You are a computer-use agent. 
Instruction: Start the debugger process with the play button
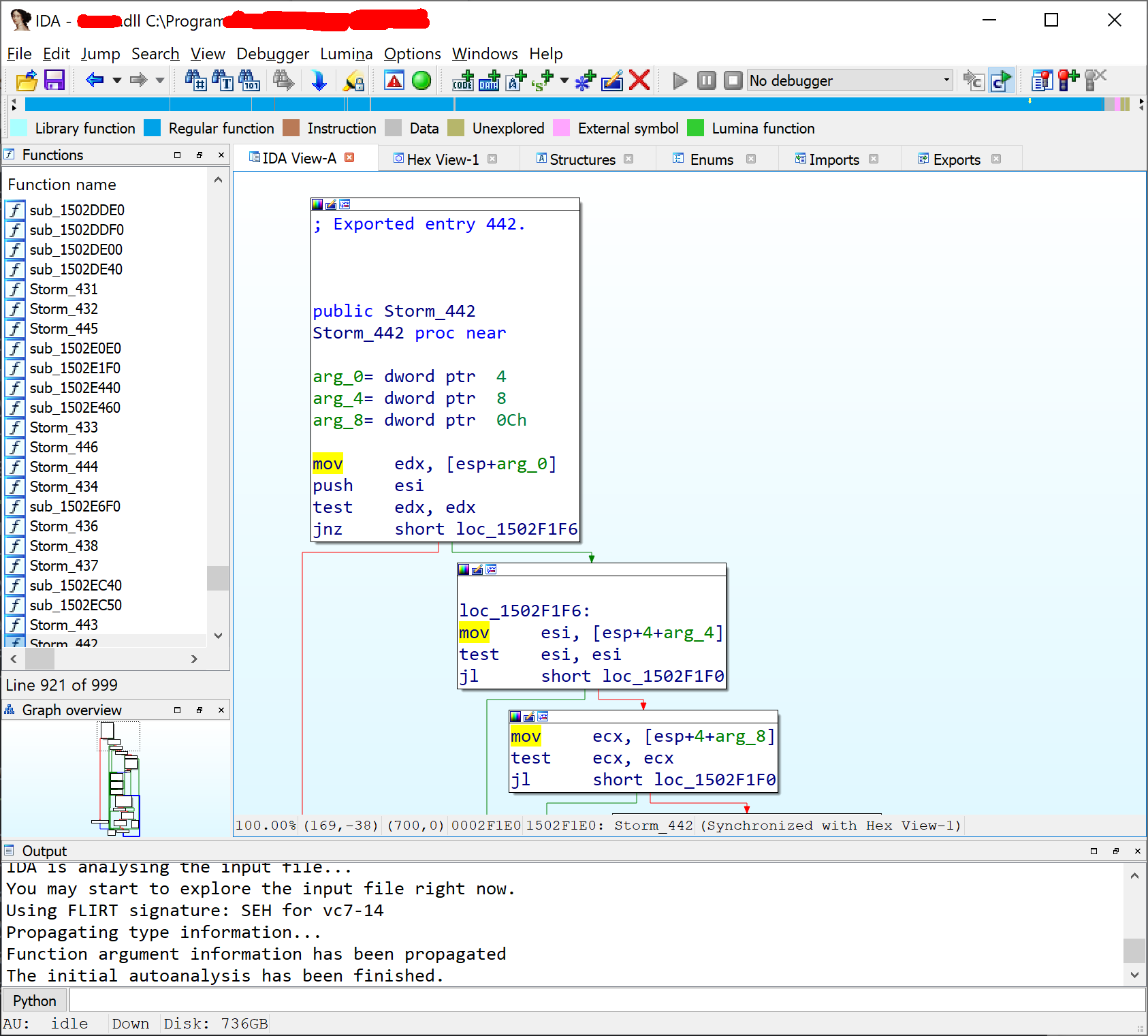(680, 80)
